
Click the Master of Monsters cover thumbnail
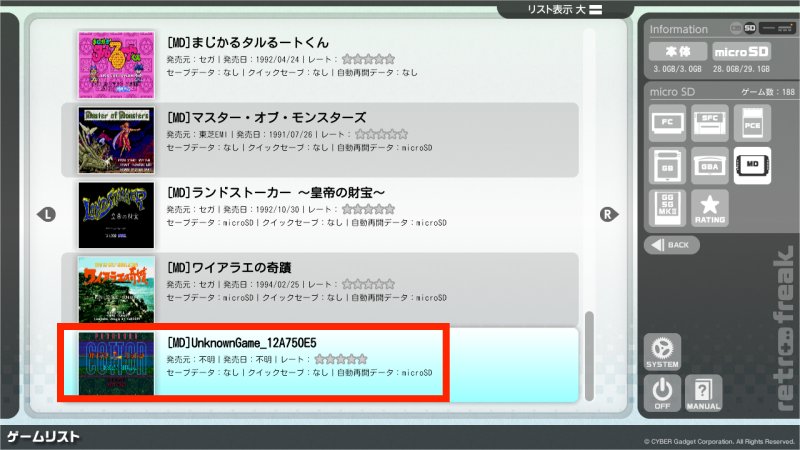(116, 140)
